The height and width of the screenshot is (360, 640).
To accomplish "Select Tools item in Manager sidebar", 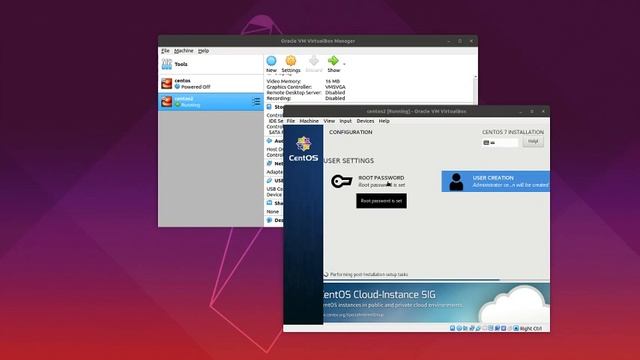I will point(211,64).
